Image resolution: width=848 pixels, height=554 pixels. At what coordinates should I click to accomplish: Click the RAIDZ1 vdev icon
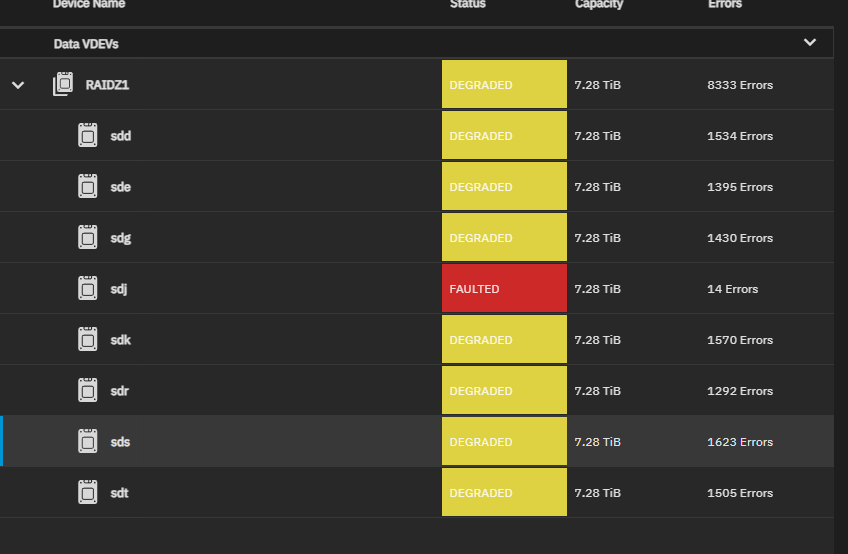[63, 85]
